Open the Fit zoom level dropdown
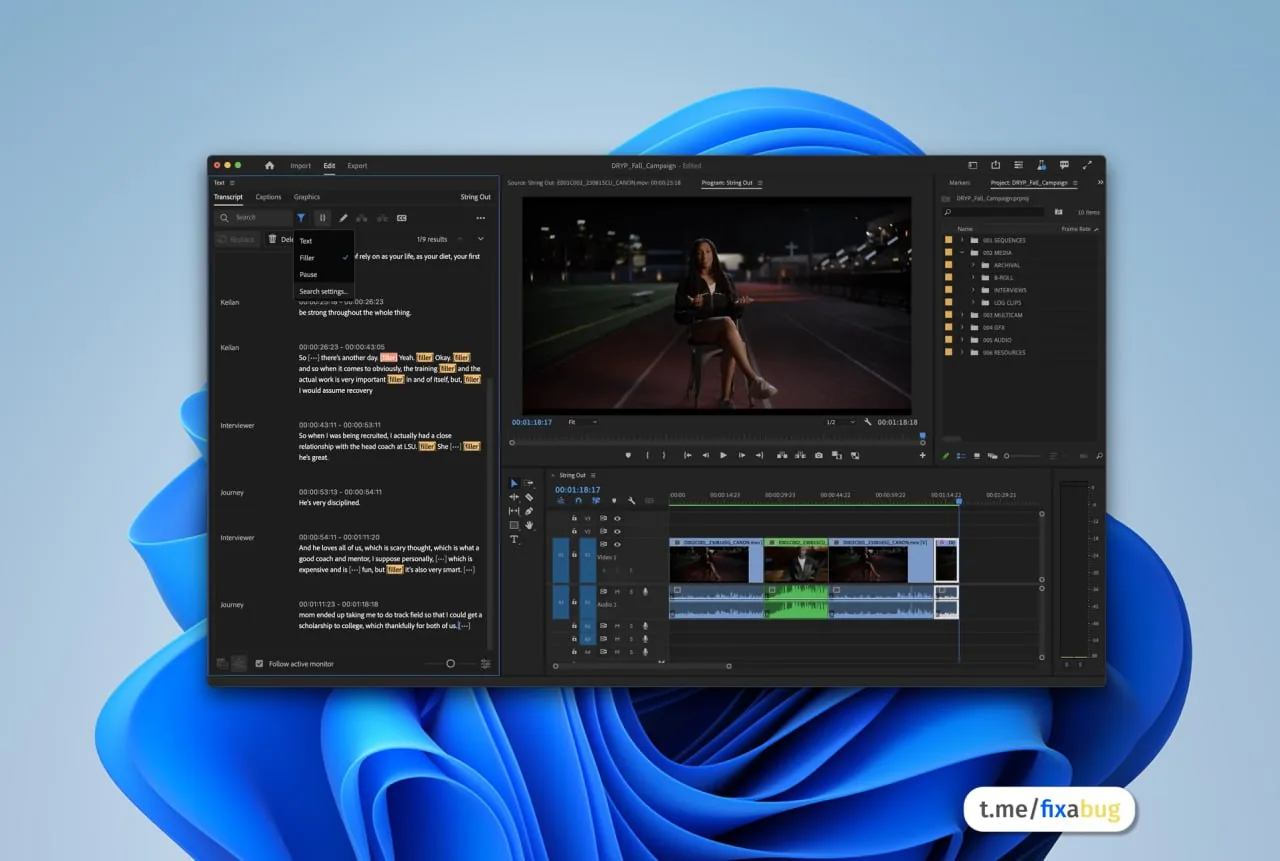 pos(583,422)
